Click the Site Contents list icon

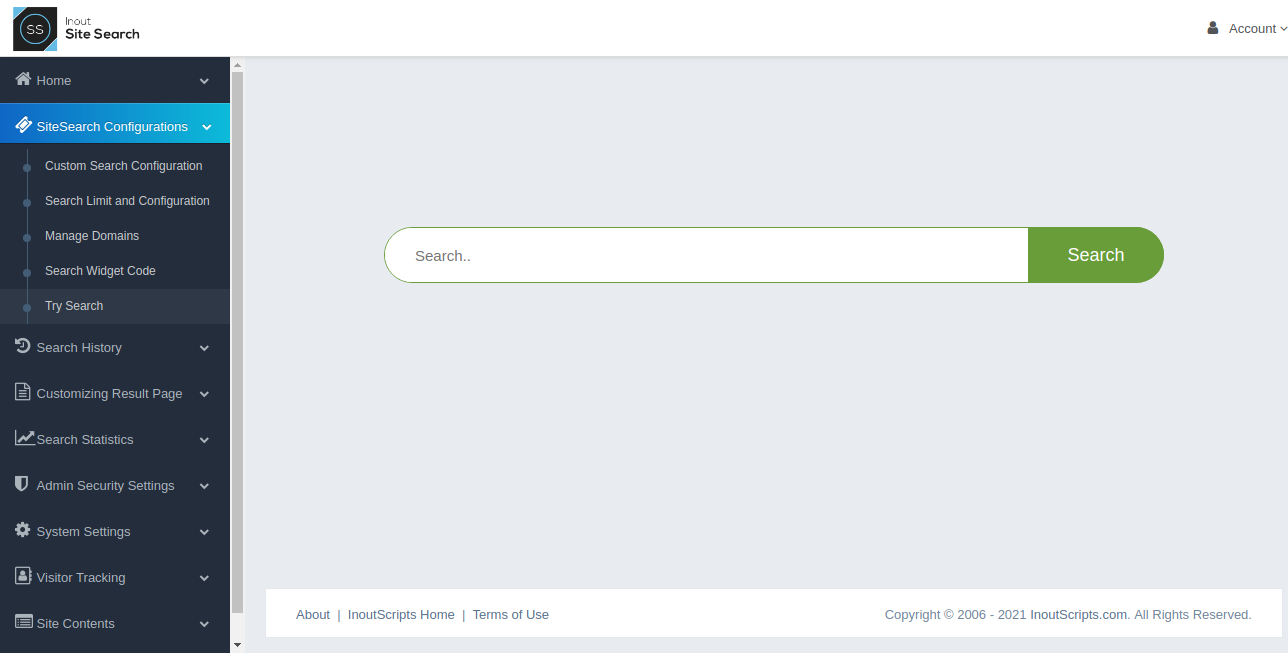(24, 622)
